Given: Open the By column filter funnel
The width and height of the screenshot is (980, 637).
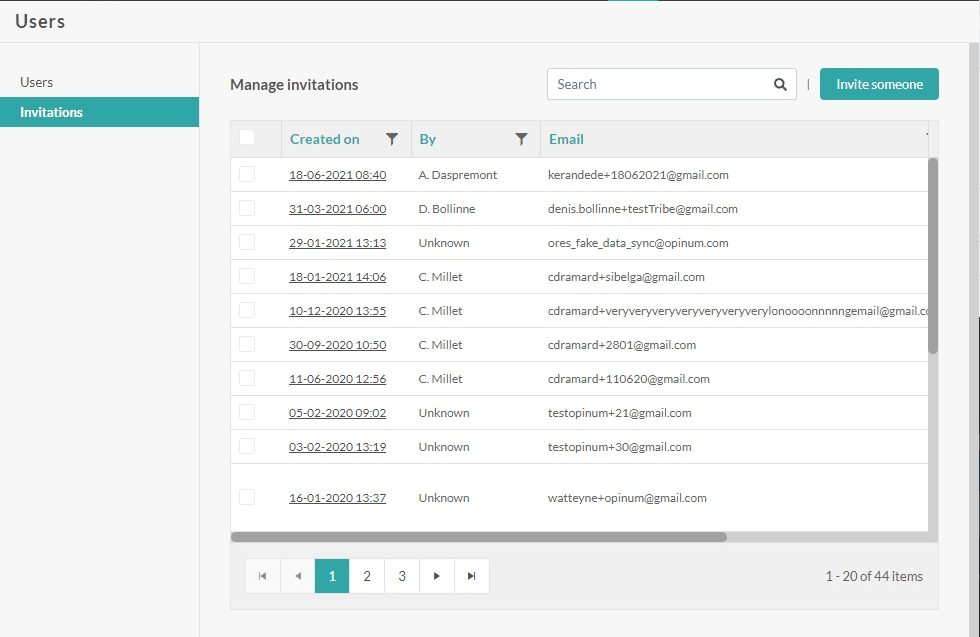Looking at the screenshot, I should point(521,139).
